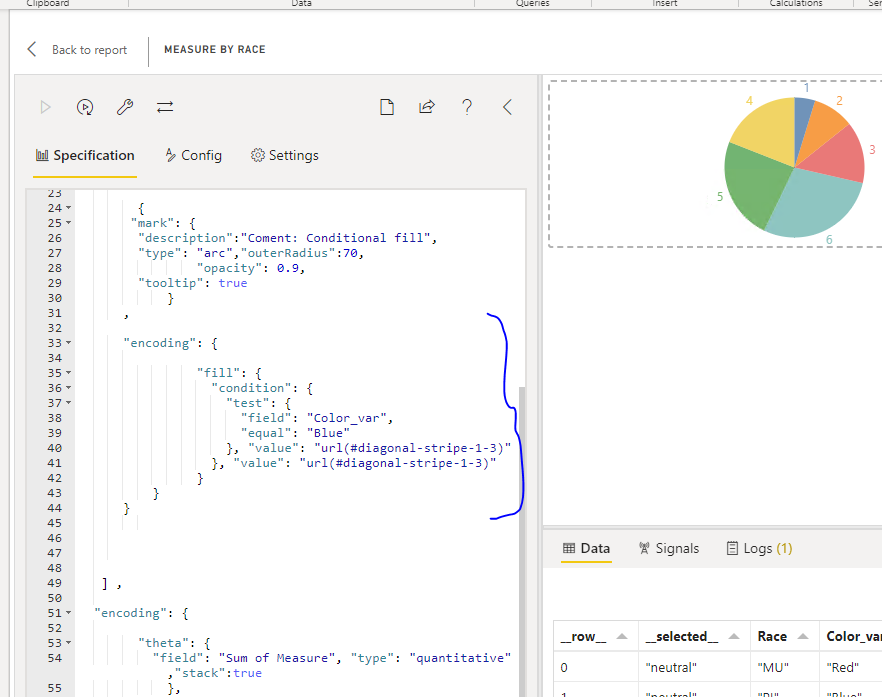Image resolution: width=882 pixels, height=697 pixels.
Task: Fold the theta block at line 53
Action: click(x=69, y=643)
